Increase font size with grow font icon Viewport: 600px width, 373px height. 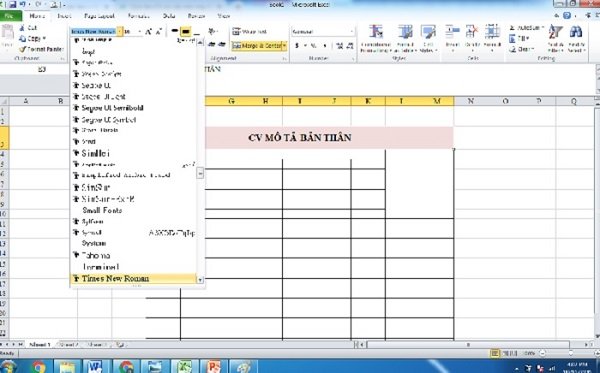pyautogui.click(x=148, y=31)
